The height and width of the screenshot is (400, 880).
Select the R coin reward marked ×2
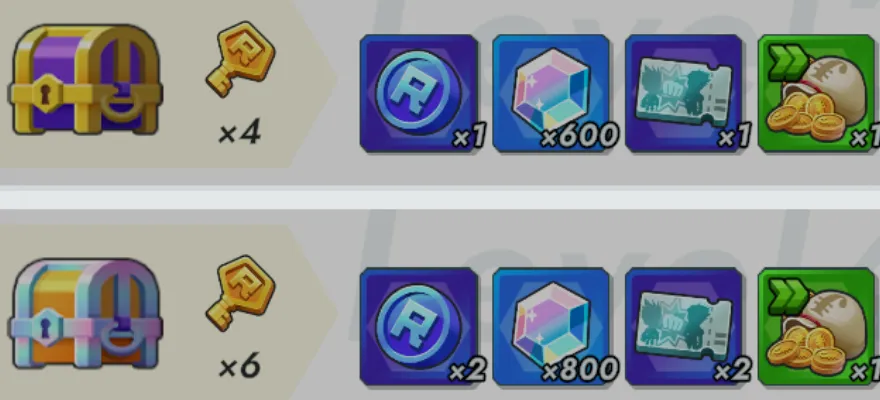click(419, 327)
